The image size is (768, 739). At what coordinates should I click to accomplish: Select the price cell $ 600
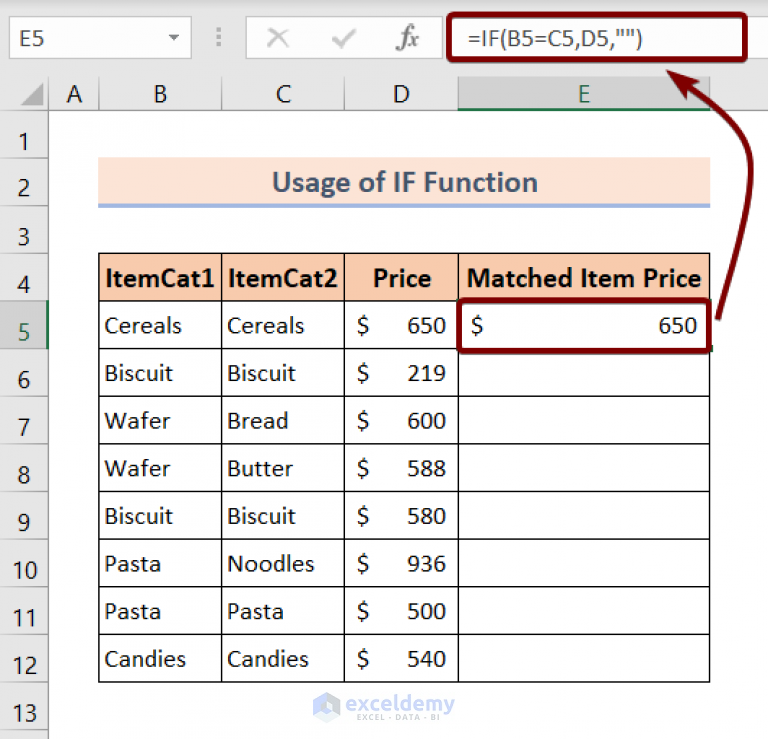click(x=402, y=421)
